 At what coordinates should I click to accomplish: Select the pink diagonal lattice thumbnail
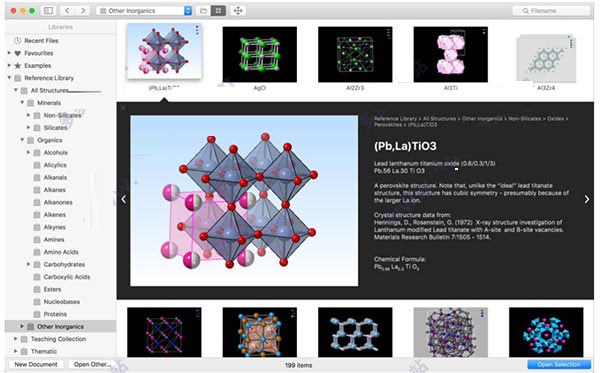click(164, 332)
